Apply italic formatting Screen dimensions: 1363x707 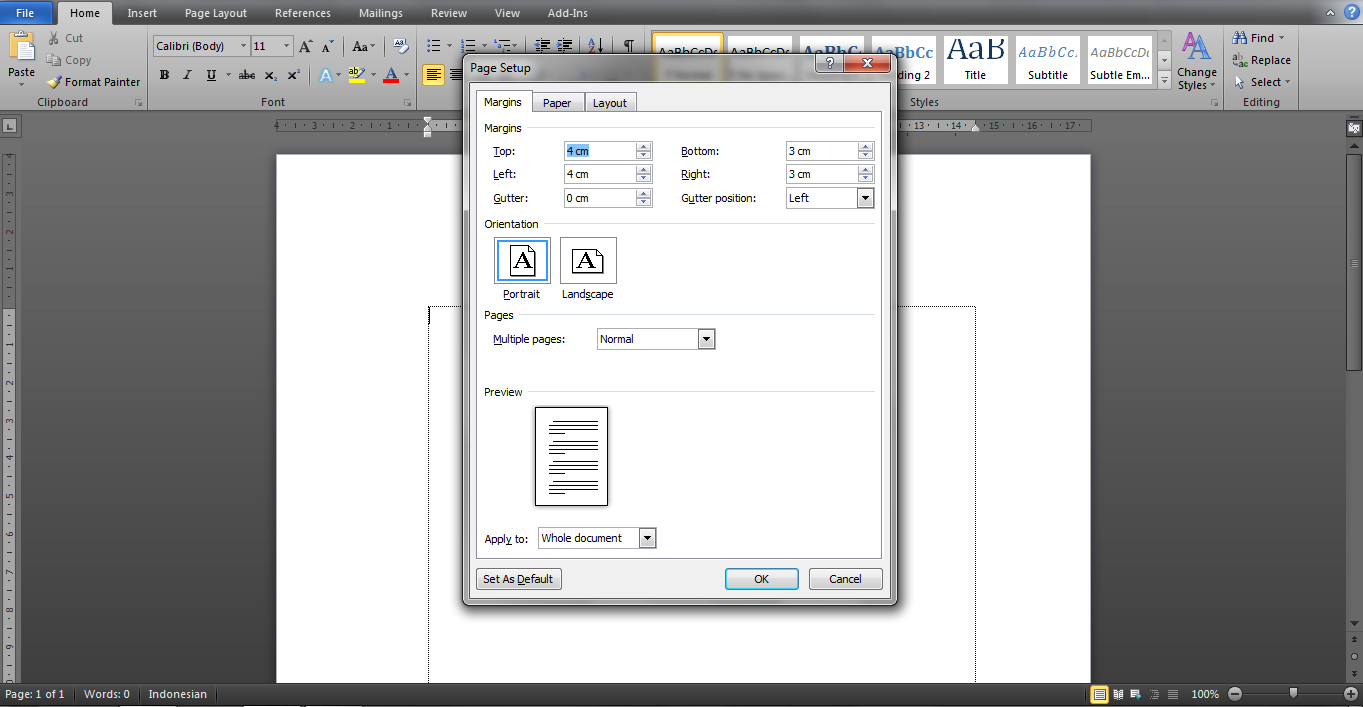[186, 74]
